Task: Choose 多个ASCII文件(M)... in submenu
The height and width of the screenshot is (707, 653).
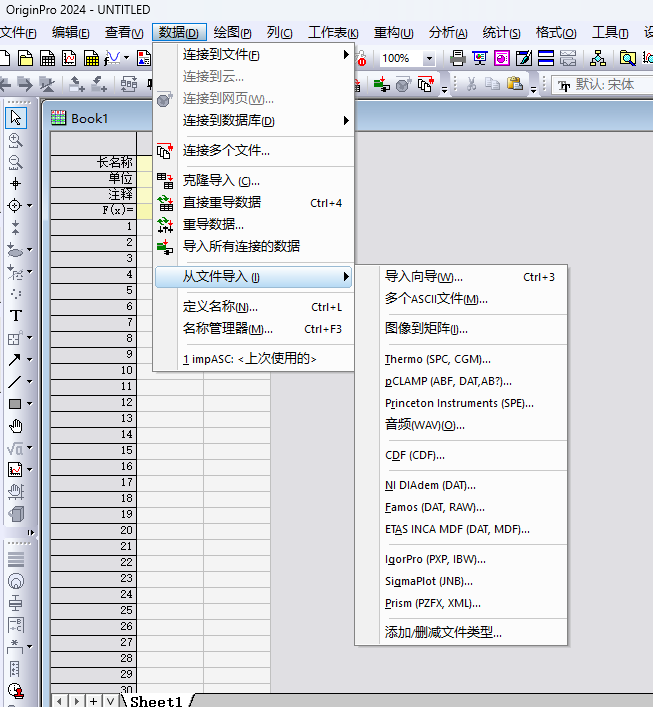Action: click(461, 298)
